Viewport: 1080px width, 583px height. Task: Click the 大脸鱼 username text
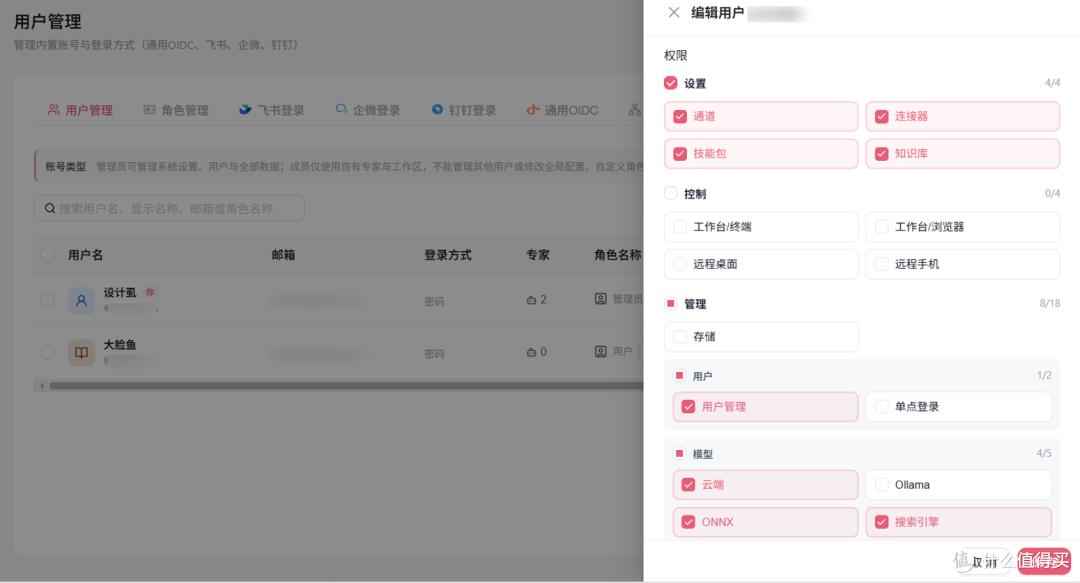pyautogui.click(x=120, y=345)
